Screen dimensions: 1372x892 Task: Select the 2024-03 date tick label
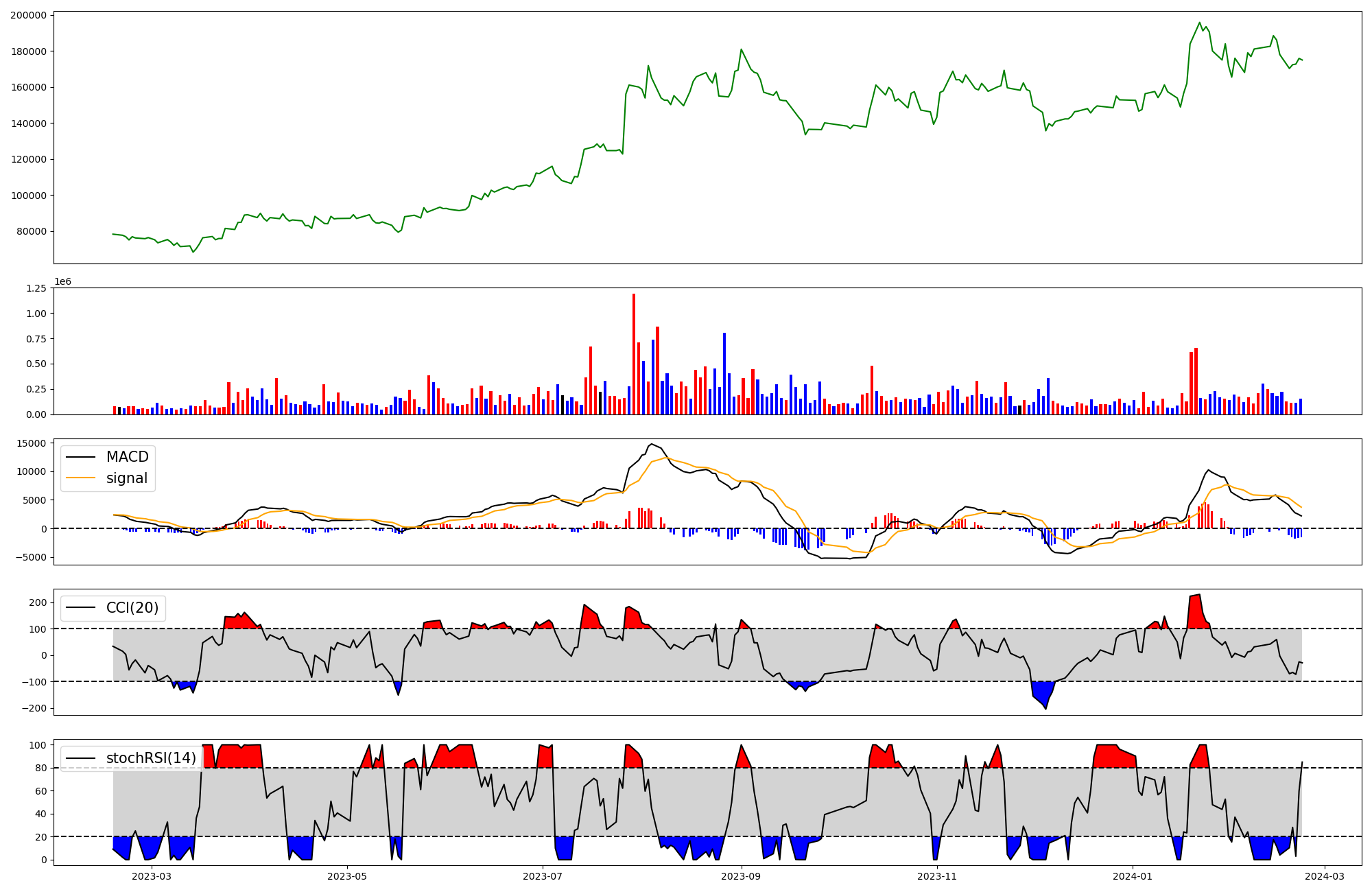click(x=1324, y=876)
